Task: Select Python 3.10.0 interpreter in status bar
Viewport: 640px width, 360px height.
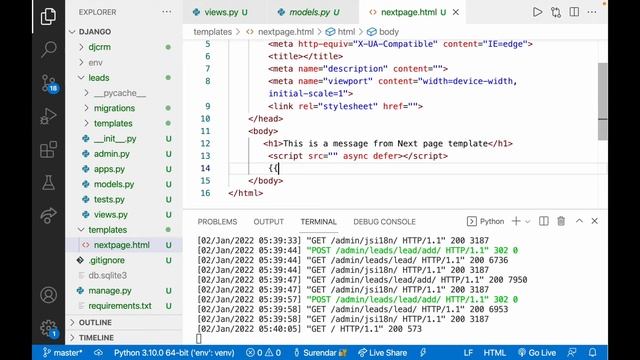Action: click(174, 353)
